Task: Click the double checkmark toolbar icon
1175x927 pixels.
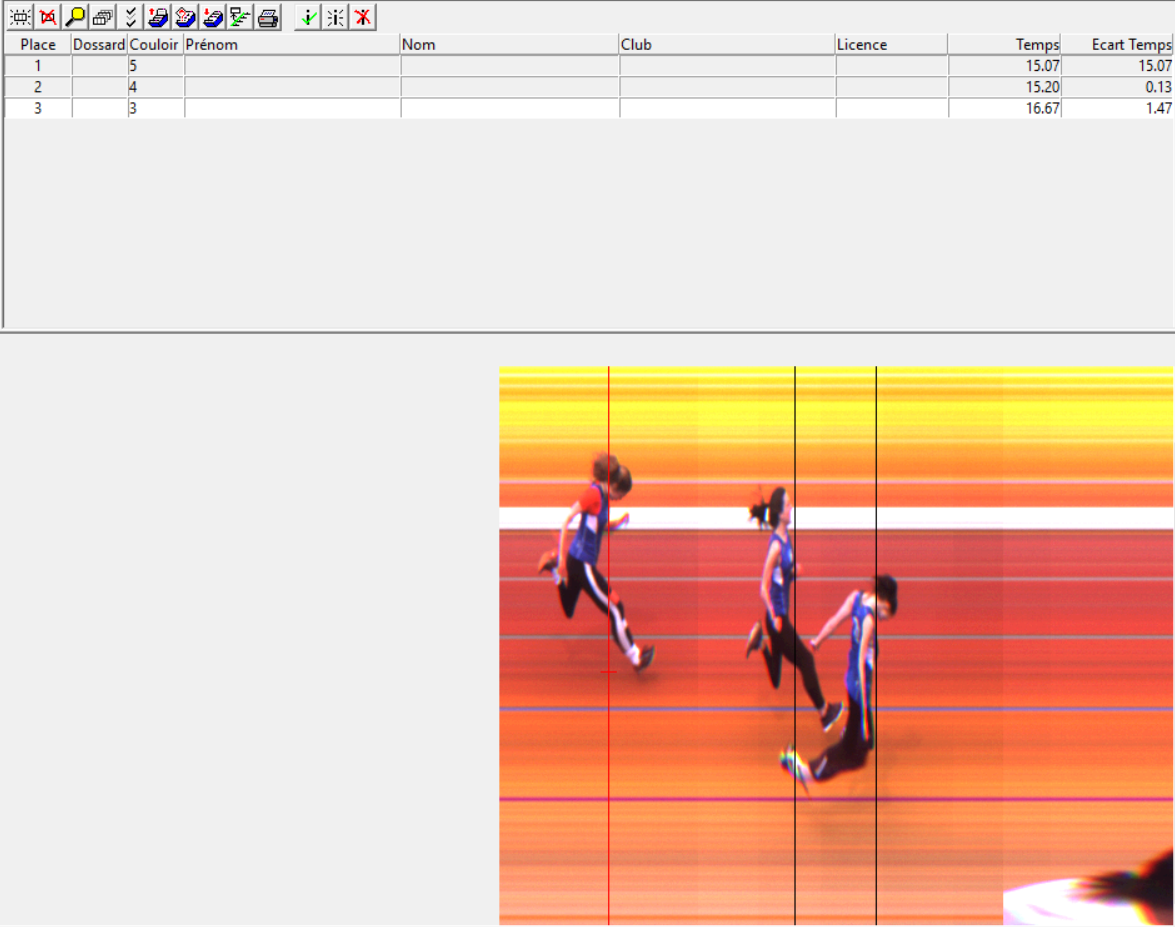Action: point(130,16)
